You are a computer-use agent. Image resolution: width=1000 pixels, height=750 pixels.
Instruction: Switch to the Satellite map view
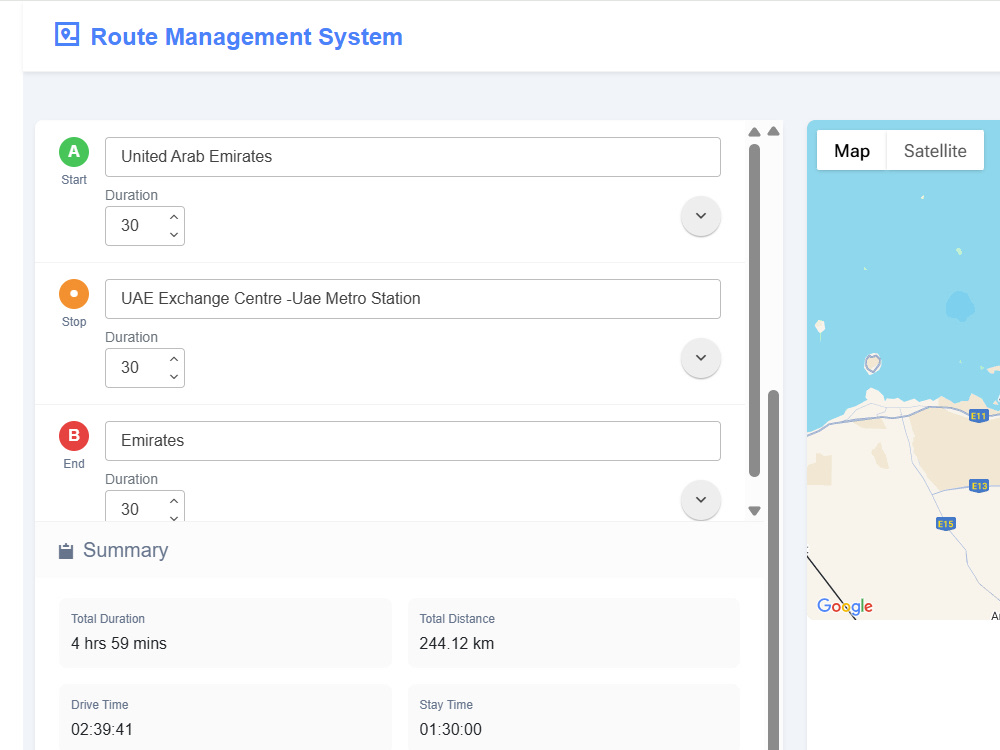[x=934, y=150]
